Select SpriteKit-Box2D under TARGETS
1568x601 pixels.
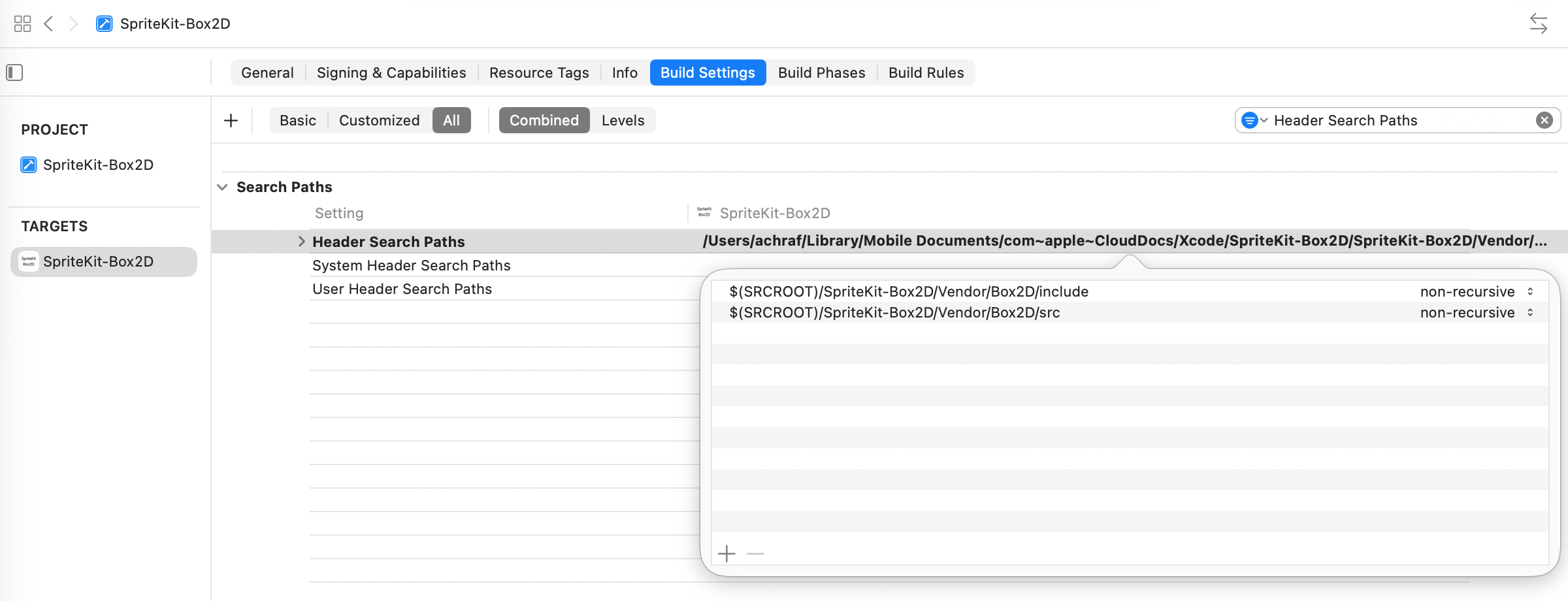click(104, 261)
